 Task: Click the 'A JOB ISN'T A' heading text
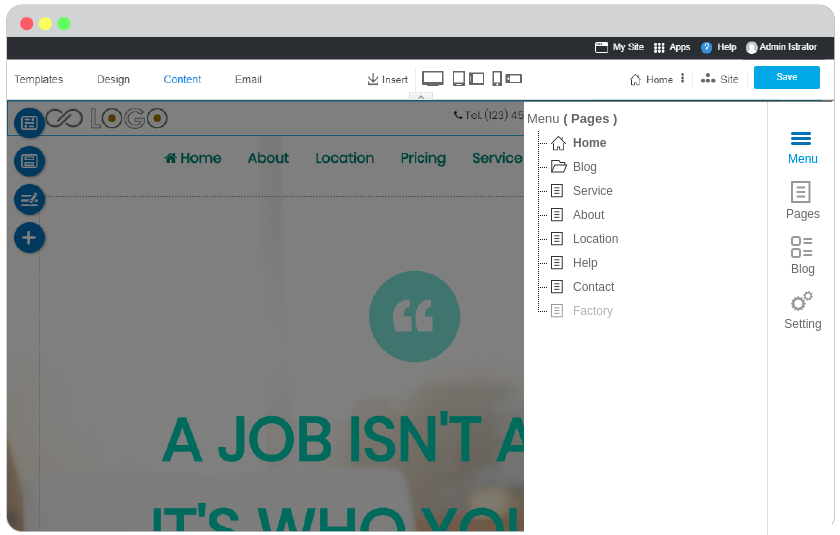[x=343, y=439]
